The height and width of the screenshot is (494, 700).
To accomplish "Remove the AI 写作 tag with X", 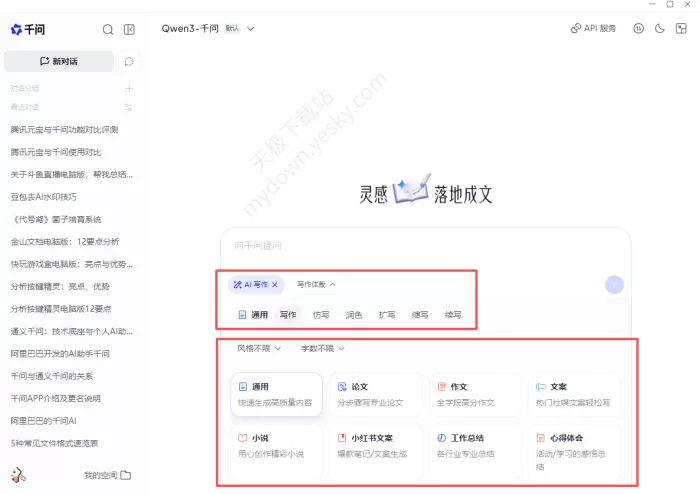I will tap(275, 284).
